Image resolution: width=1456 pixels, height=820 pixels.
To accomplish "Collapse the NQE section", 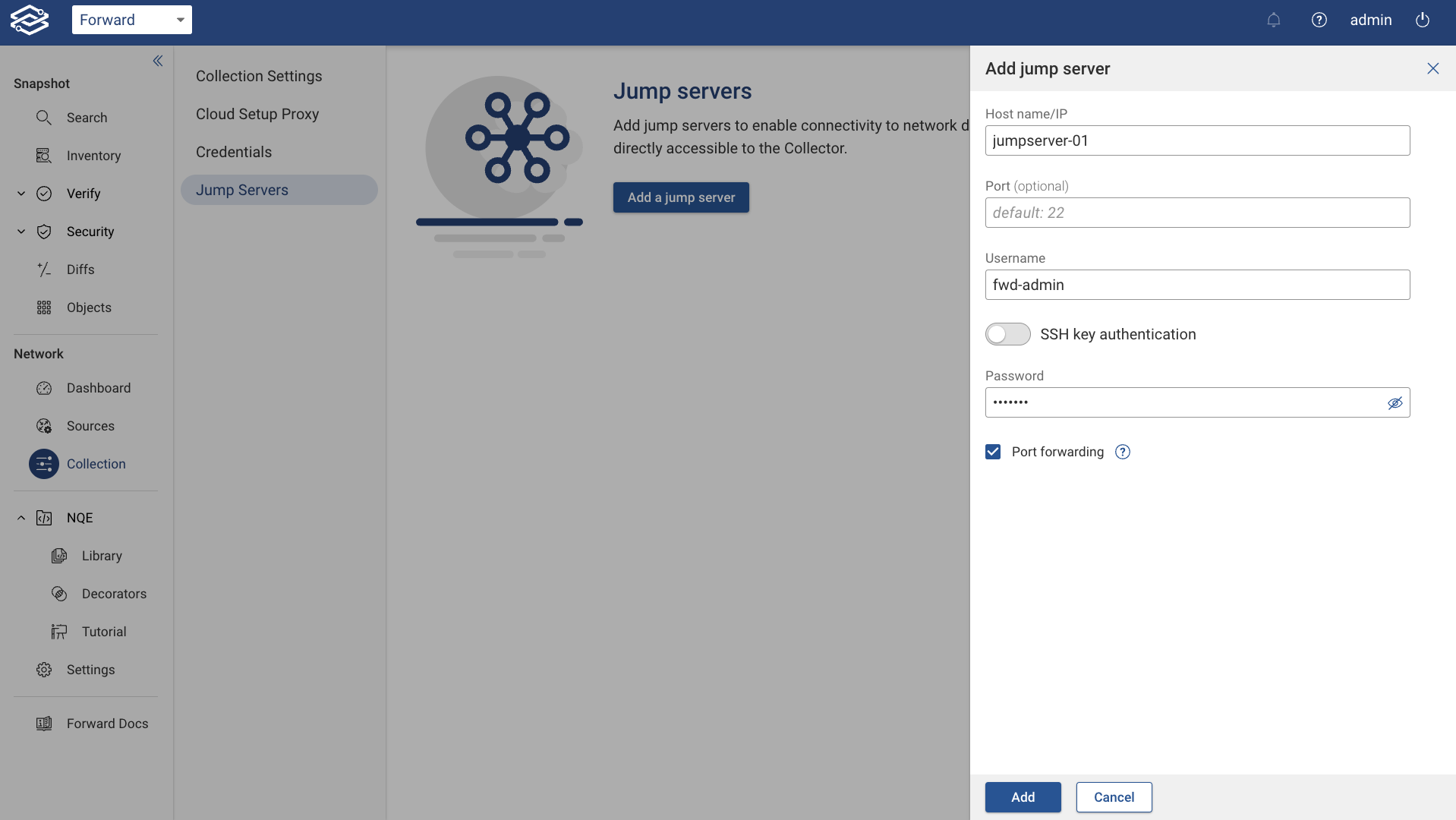I will click(20, 517).
